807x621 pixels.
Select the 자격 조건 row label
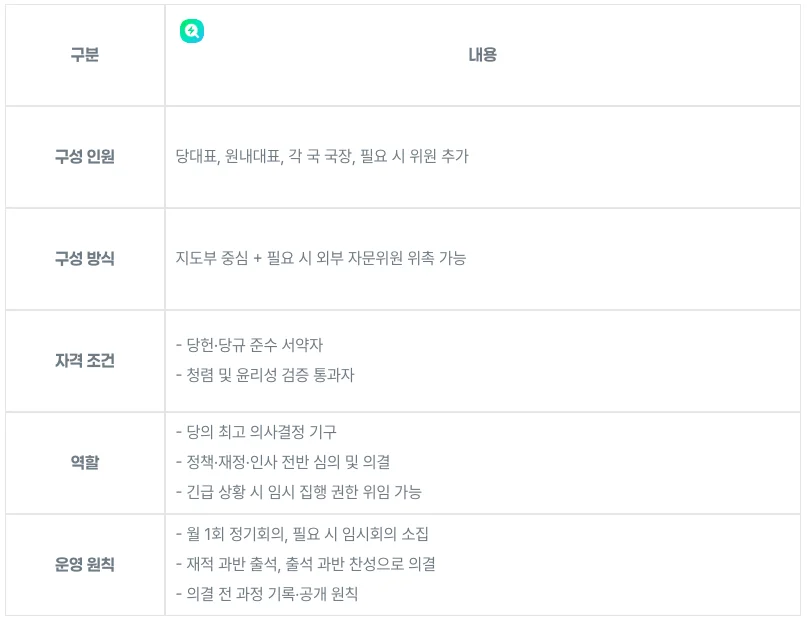85,361
